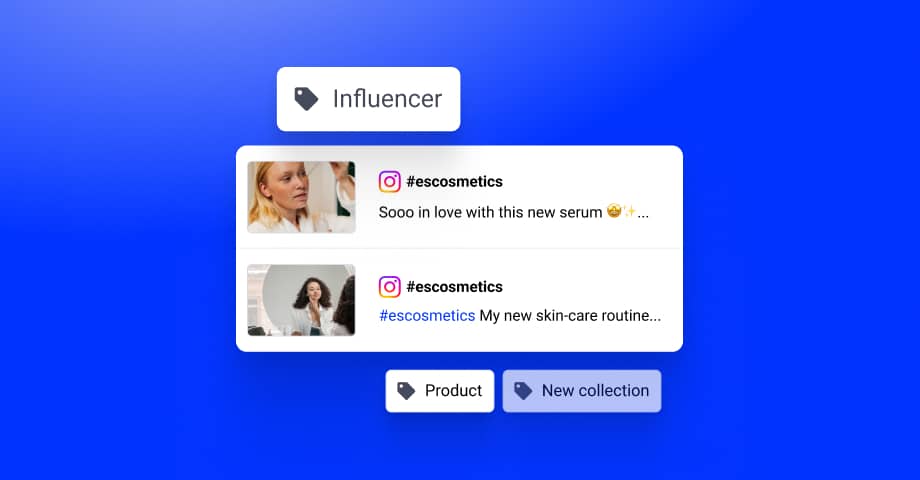Click the star-eyed emoji in caption
The width and height of the screenshot is (920, 480).
click(x=614, y=211)
